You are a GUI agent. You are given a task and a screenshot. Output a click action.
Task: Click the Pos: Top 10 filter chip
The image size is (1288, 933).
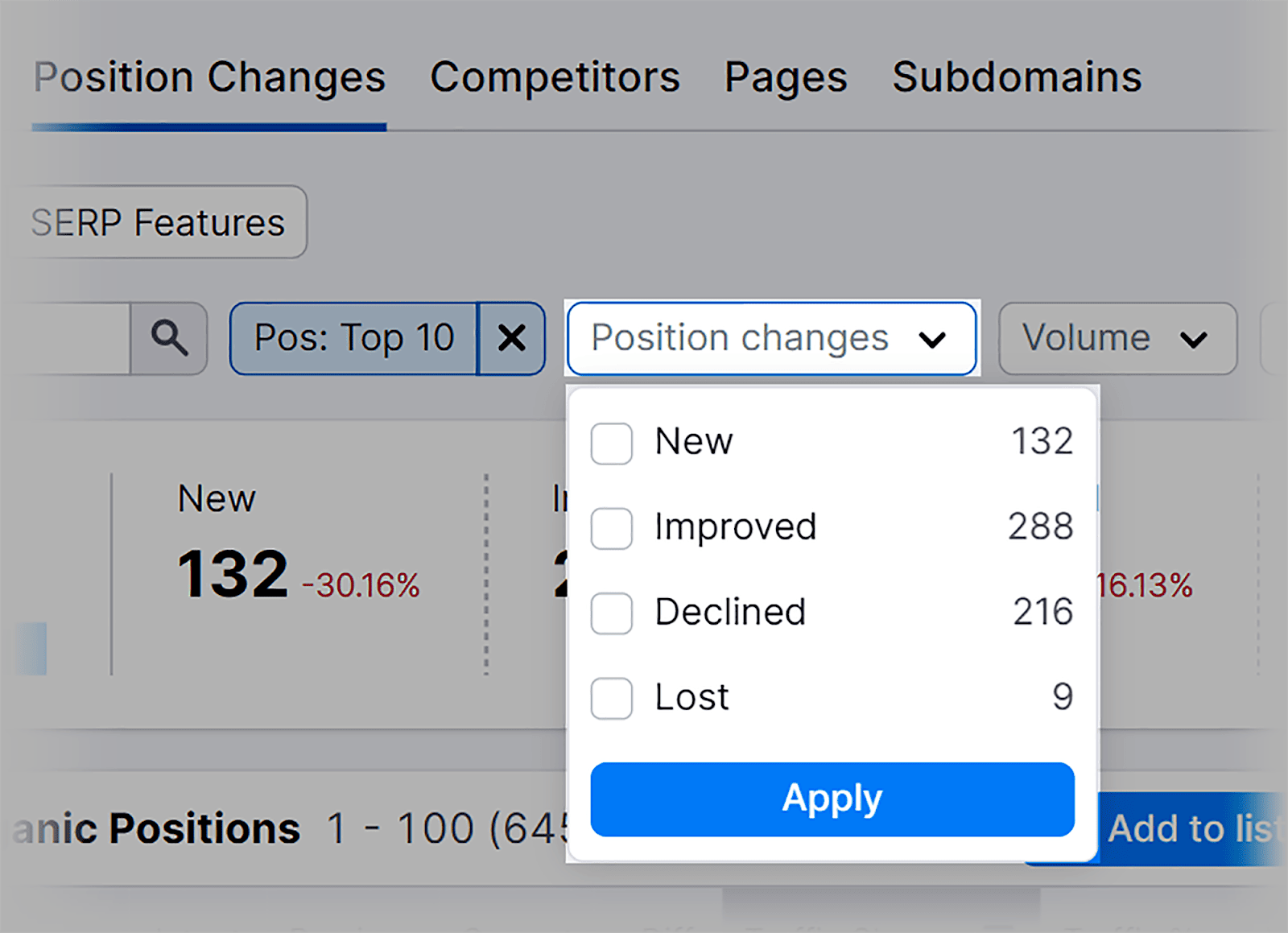(x=354, y=338)
